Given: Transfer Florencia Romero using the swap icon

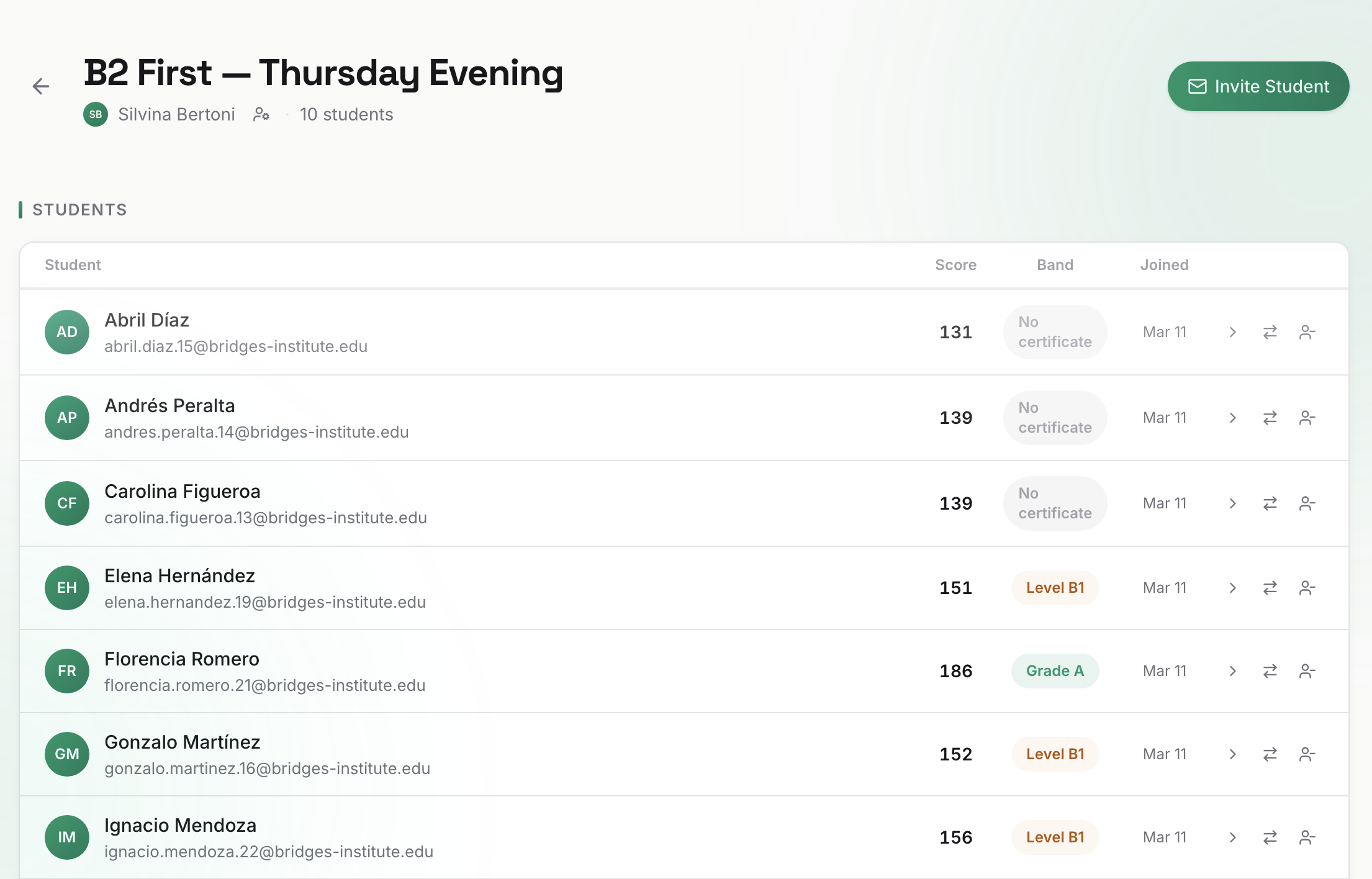Looking at the screenshot, I should [x=1270, y=671].
